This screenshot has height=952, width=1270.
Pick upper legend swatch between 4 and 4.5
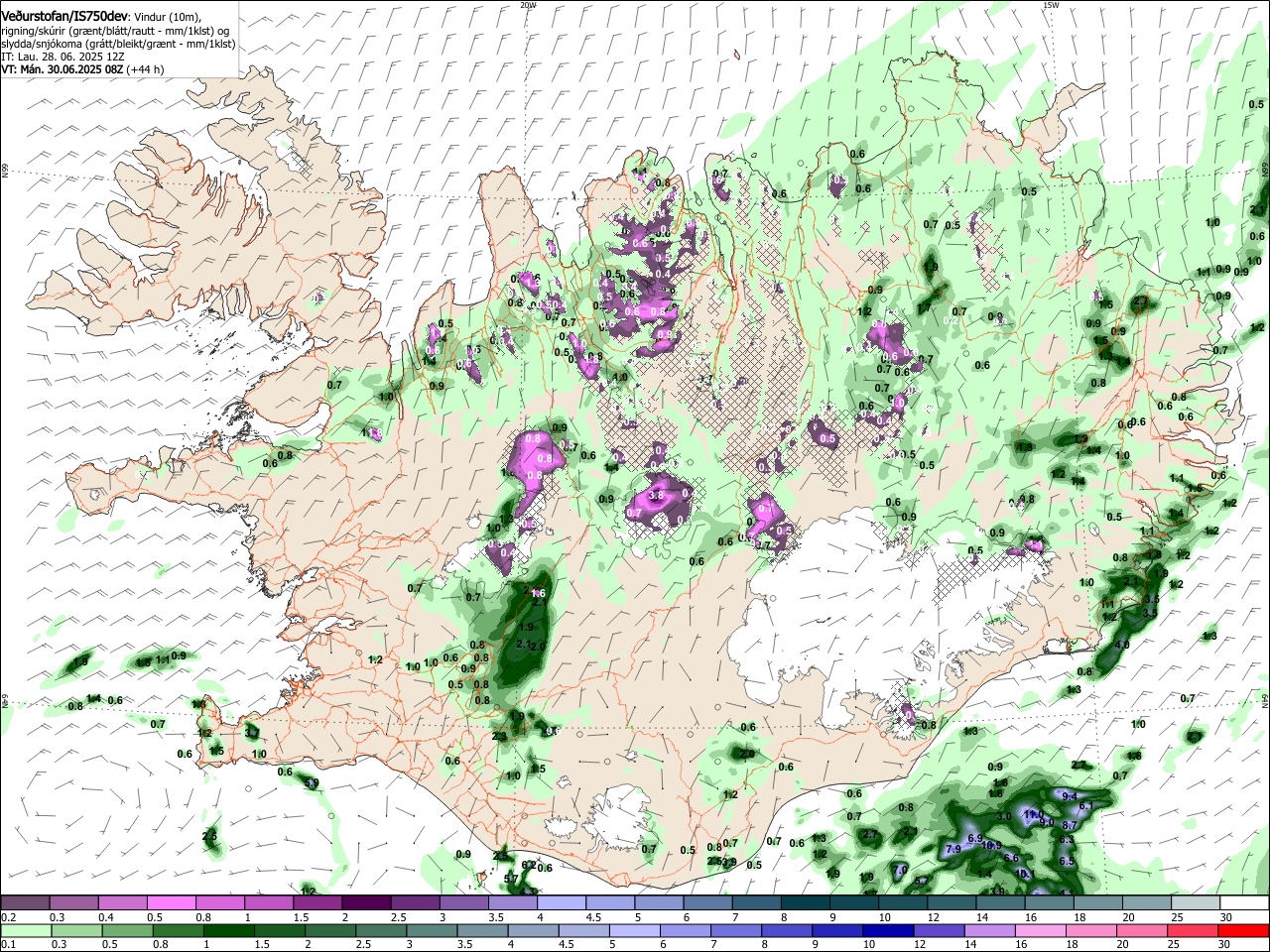pos(562,903)
